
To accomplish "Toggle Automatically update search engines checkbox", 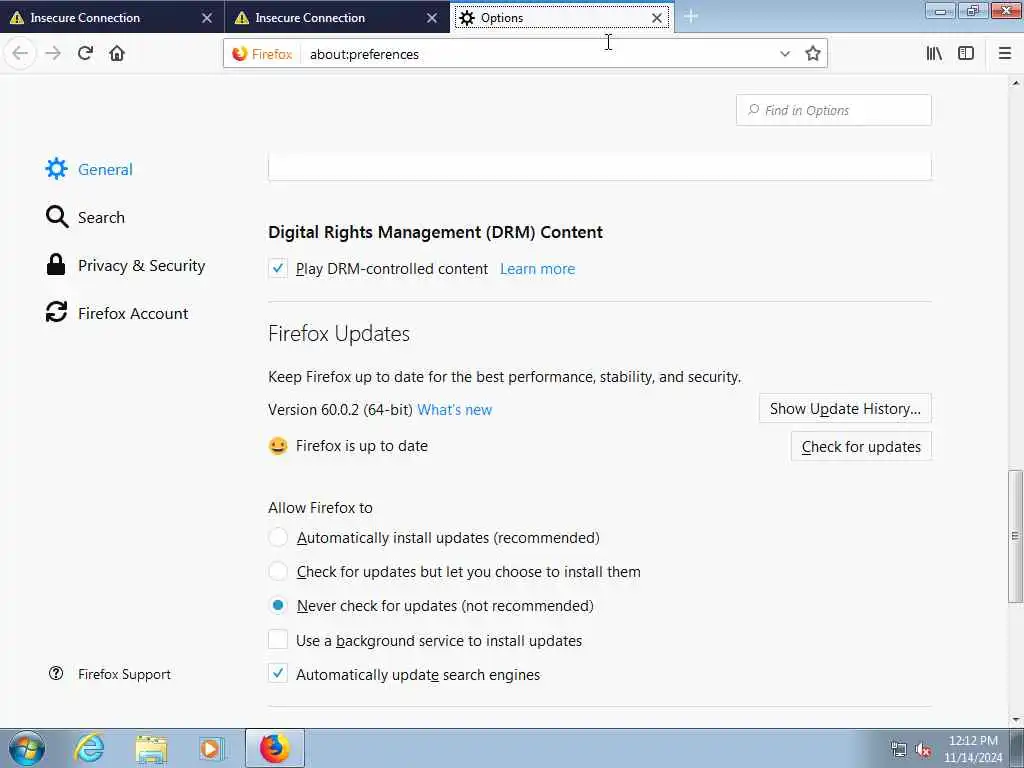I will pyautogui.click(x=278, y=674).
